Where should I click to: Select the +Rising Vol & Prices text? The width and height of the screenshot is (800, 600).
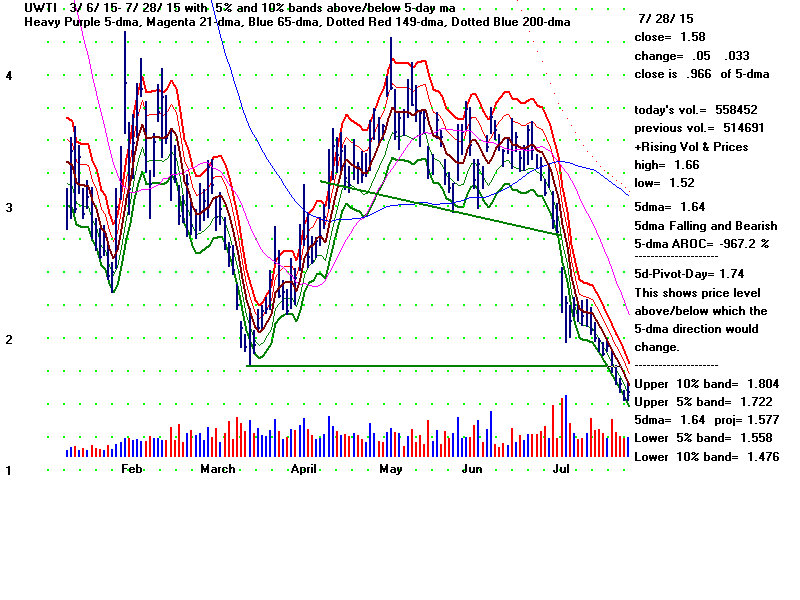pyautogui.click(x=691, y=147)
